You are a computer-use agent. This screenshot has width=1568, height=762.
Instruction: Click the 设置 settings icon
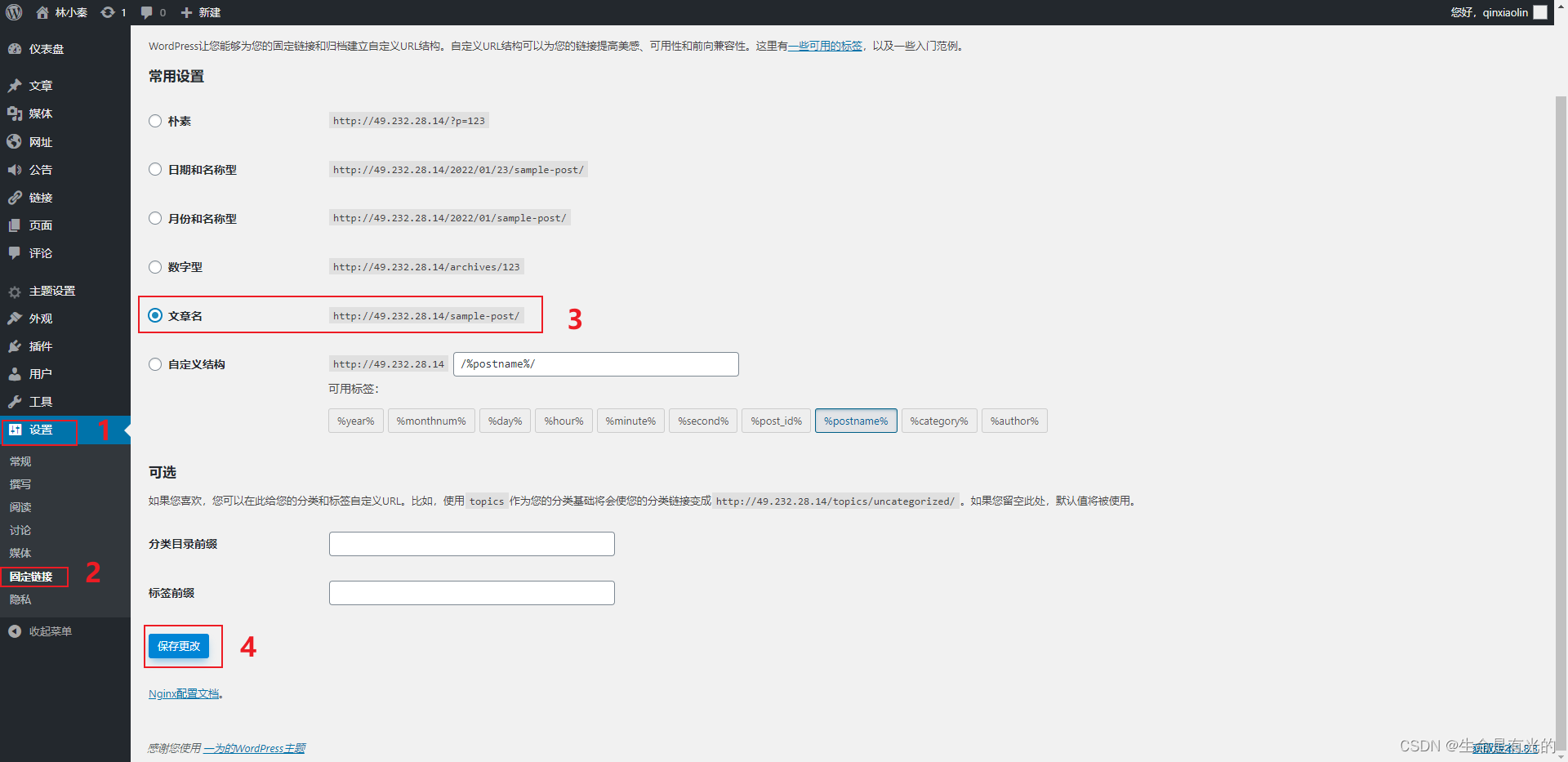point(15,430)
